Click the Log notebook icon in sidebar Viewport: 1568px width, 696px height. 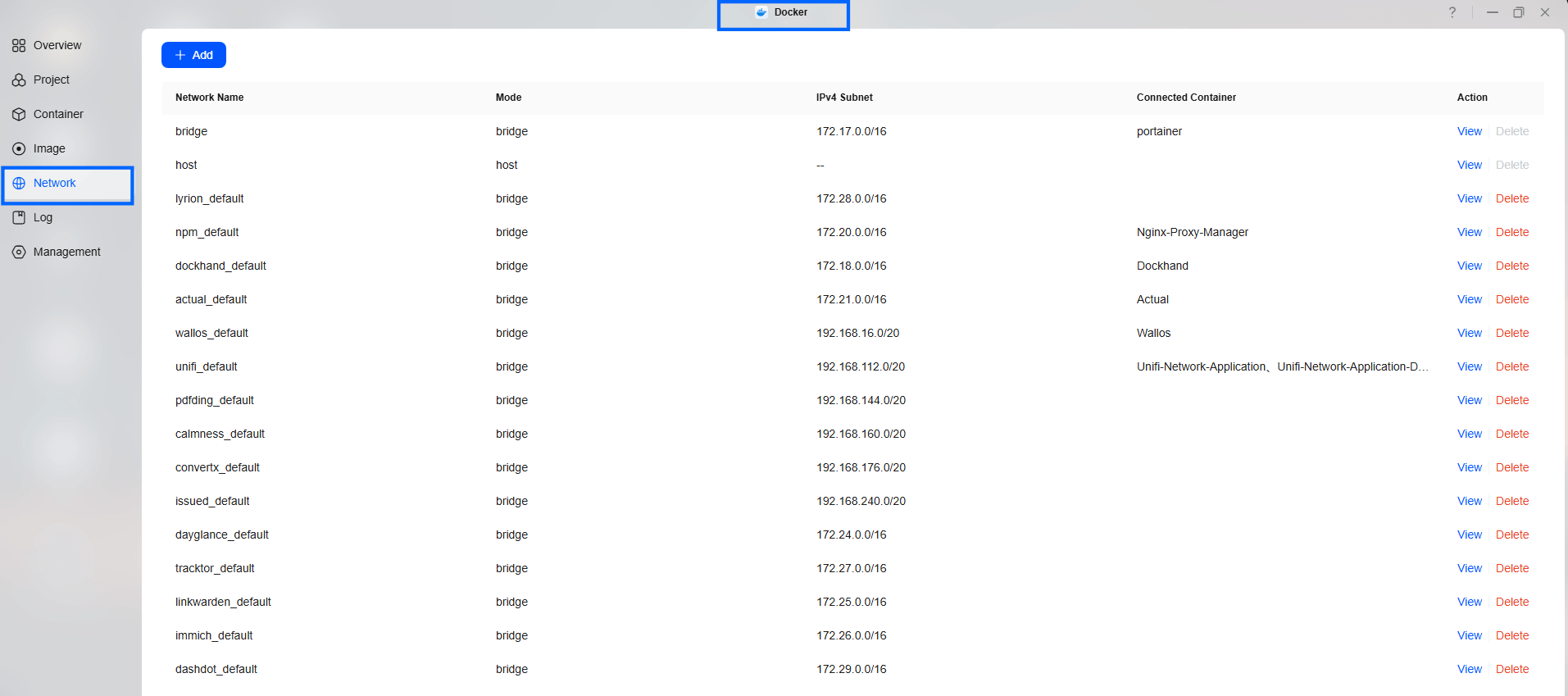pos(19,217)
